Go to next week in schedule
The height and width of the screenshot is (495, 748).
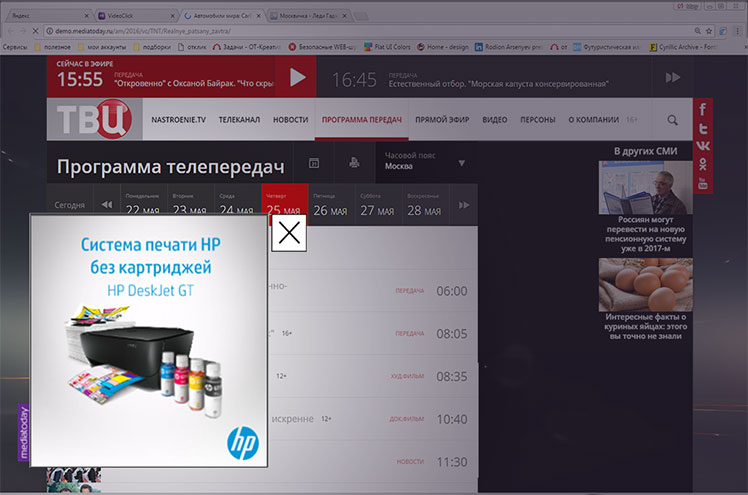[x=464, y=205]
